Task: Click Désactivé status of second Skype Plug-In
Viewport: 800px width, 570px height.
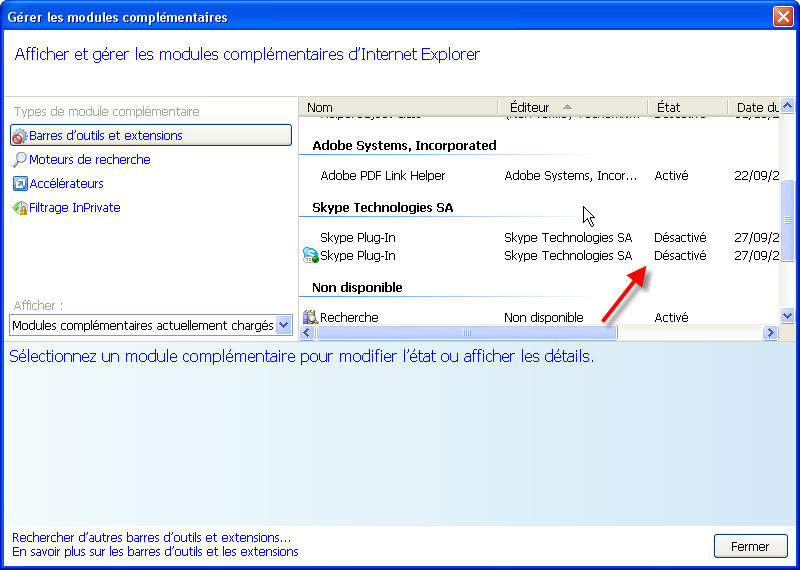Action: [680, 255]
